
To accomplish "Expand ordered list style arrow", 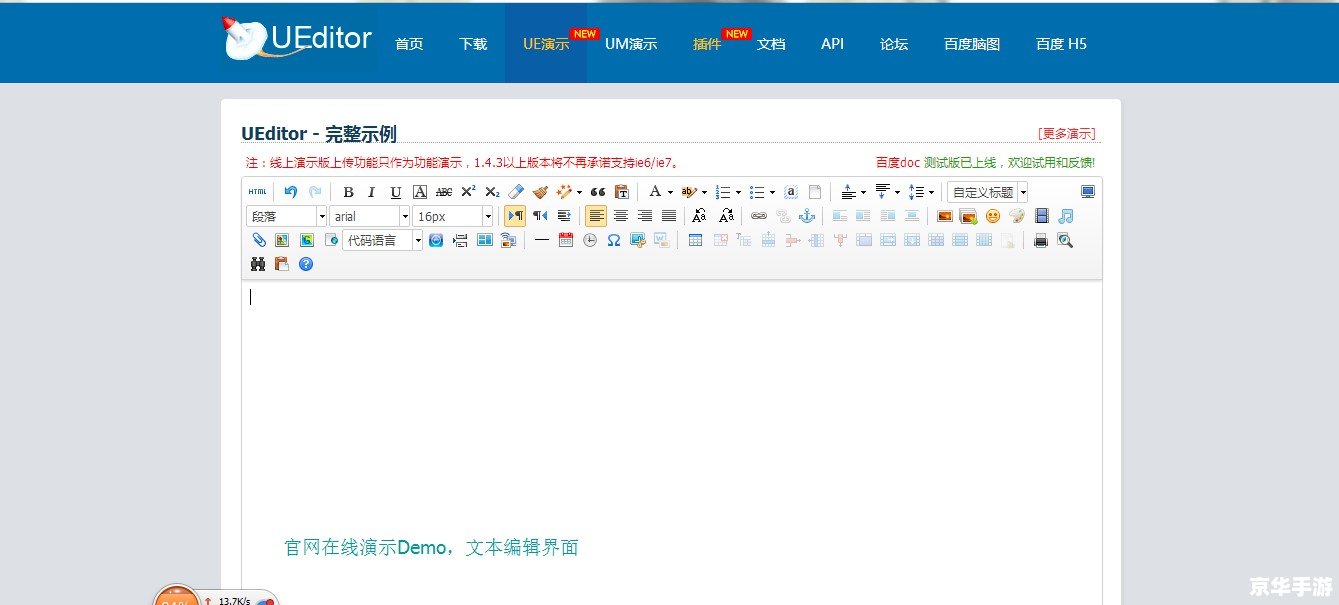I will [x=738, y=192].
